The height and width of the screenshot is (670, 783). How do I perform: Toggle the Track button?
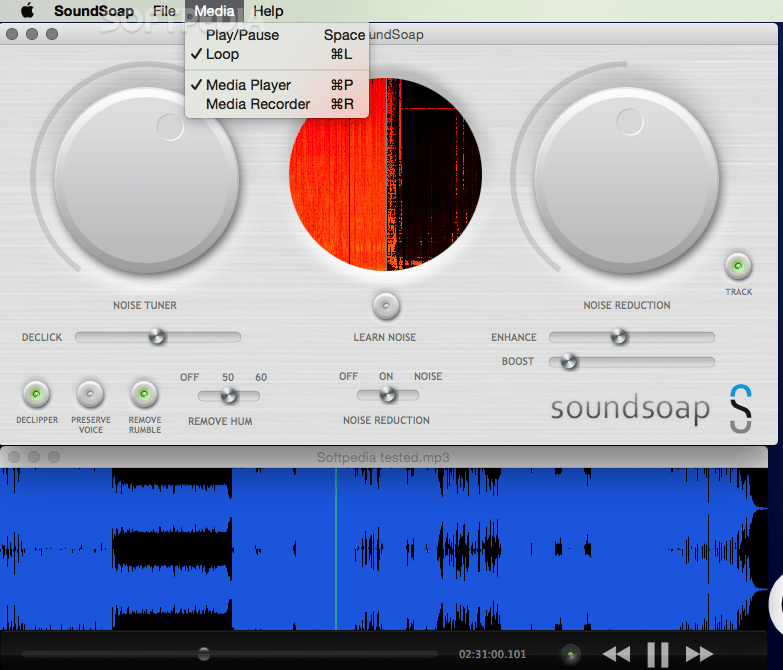click(738, 266)
